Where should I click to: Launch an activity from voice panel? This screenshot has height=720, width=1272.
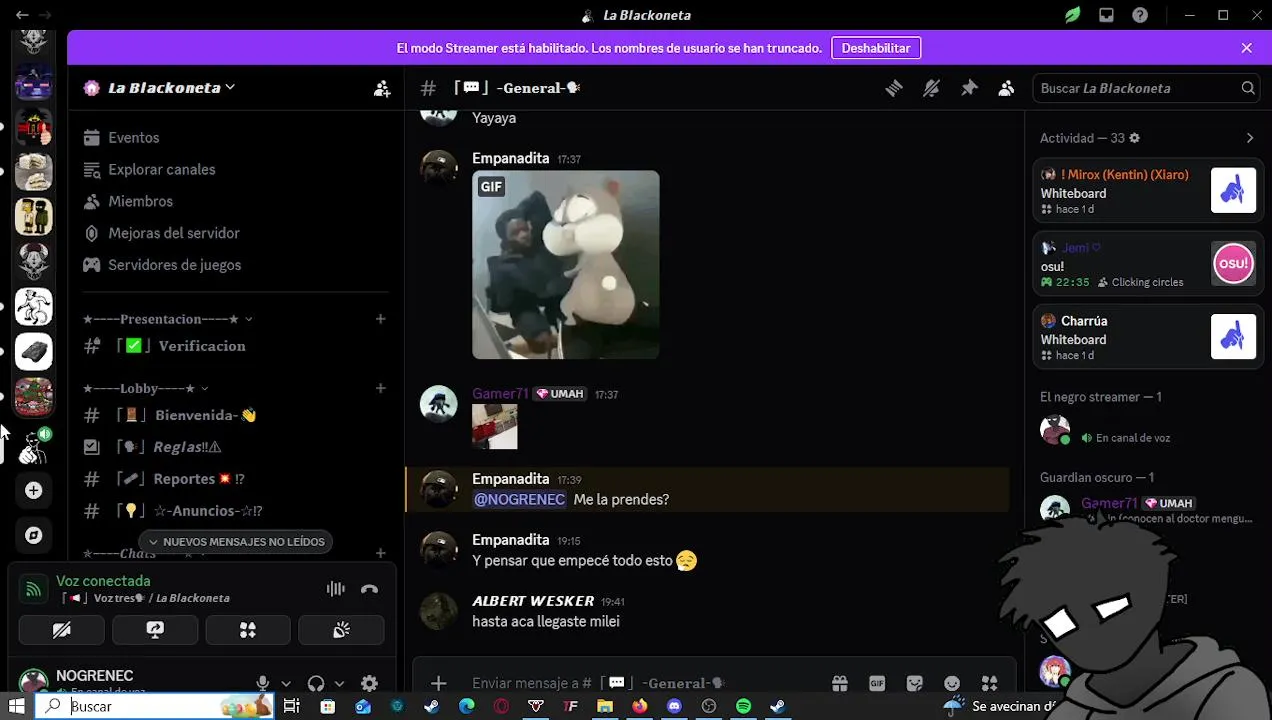(248, 630)
